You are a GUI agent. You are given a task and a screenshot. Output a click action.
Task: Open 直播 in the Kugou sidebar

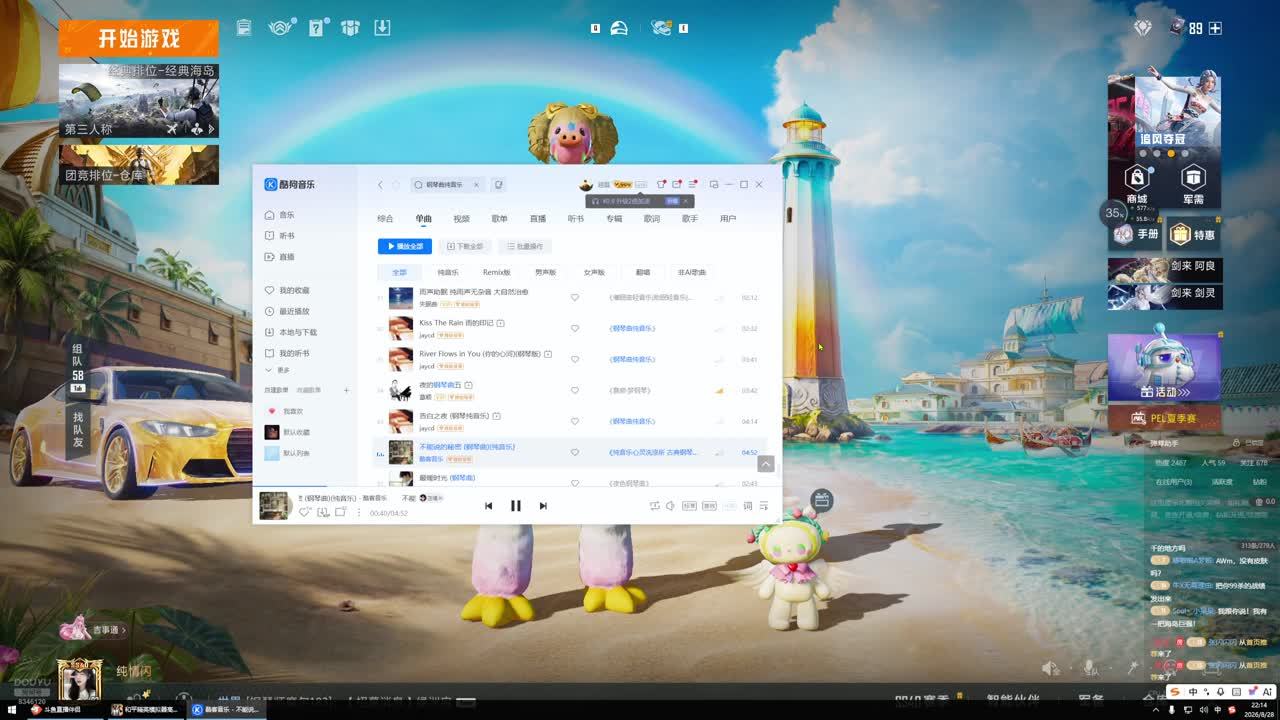pos(280,257)
